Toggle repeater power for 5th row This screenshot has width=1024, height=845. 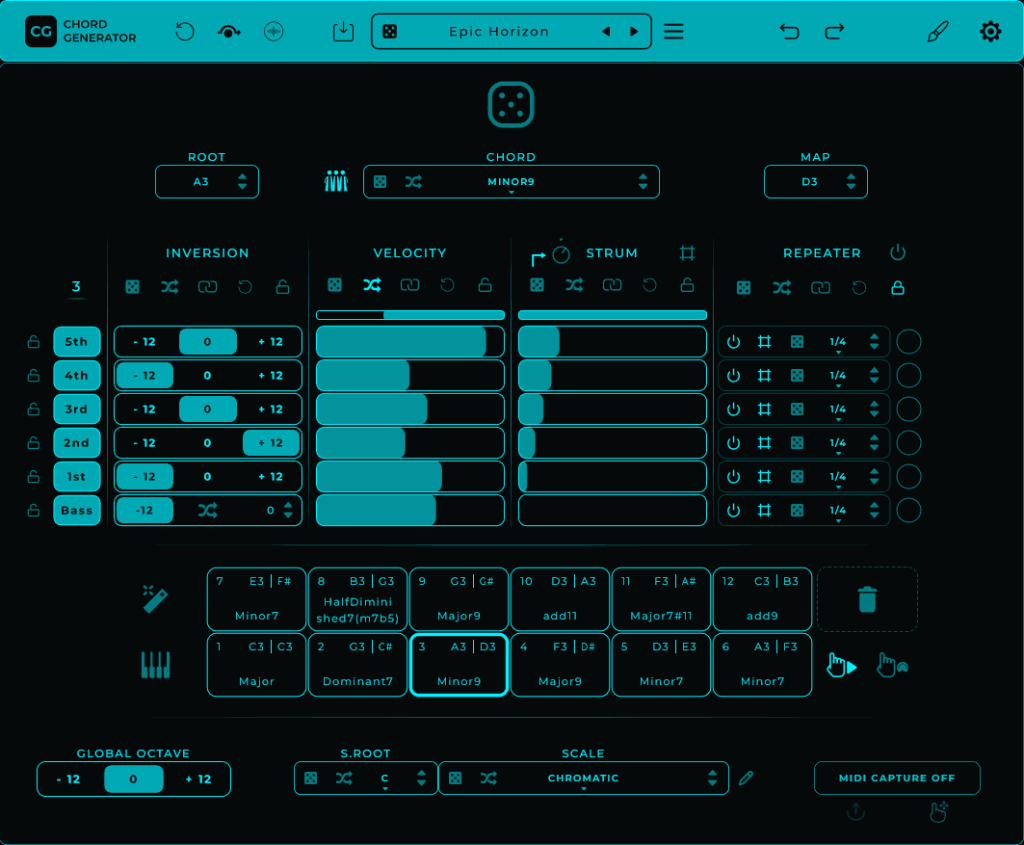(x=733, y=342)
